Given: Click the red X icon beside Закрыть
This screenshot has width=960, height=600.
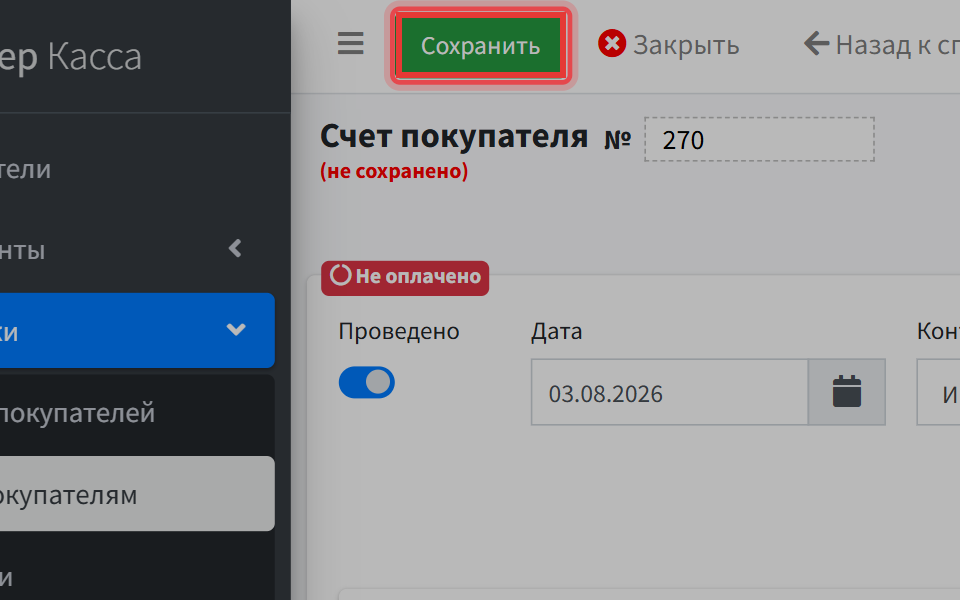Looking at the screenshot, I should tap(612, 43).
